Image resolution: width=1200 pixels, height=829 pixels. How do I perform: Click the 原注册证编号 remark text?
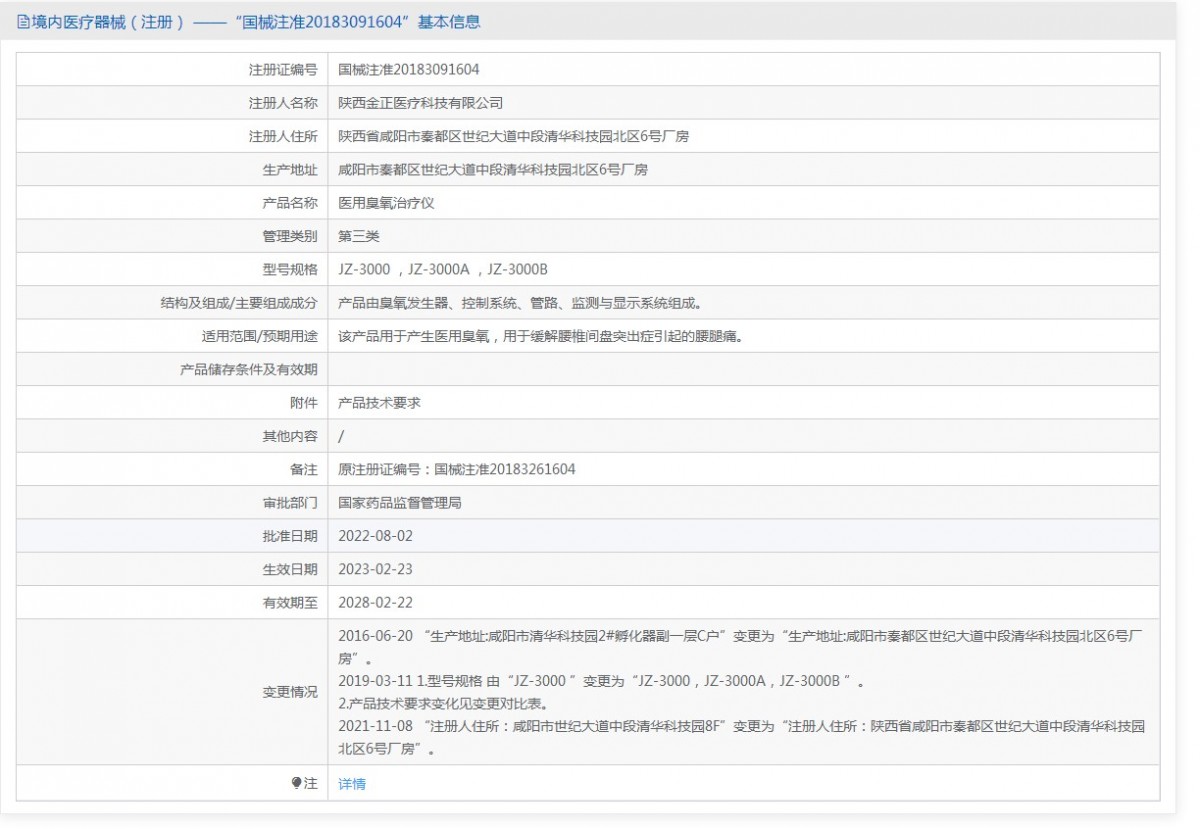point(457,469)
